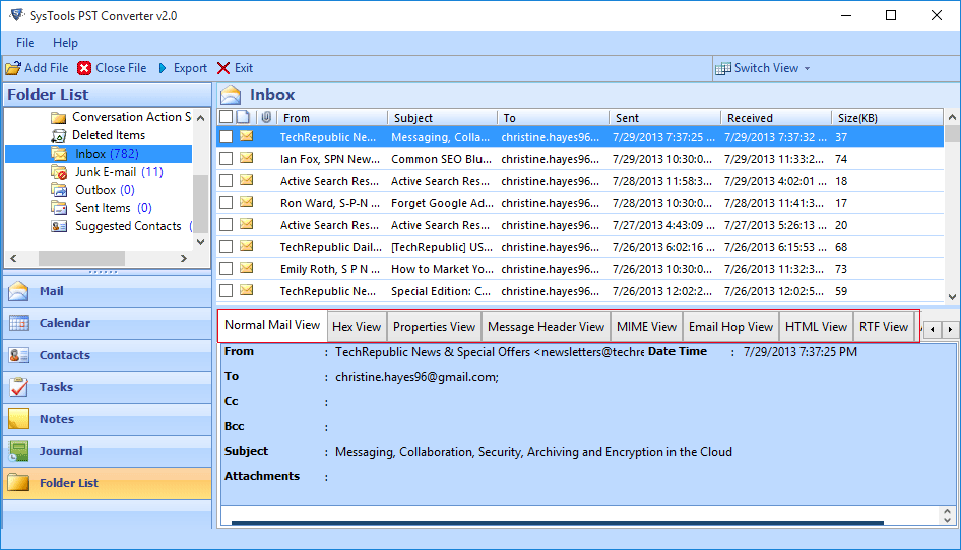Image resolution: width=961 pixels, height=550 pixels.
Task: Click view tabs scroll-left arrow
Action: coord(932,329)
